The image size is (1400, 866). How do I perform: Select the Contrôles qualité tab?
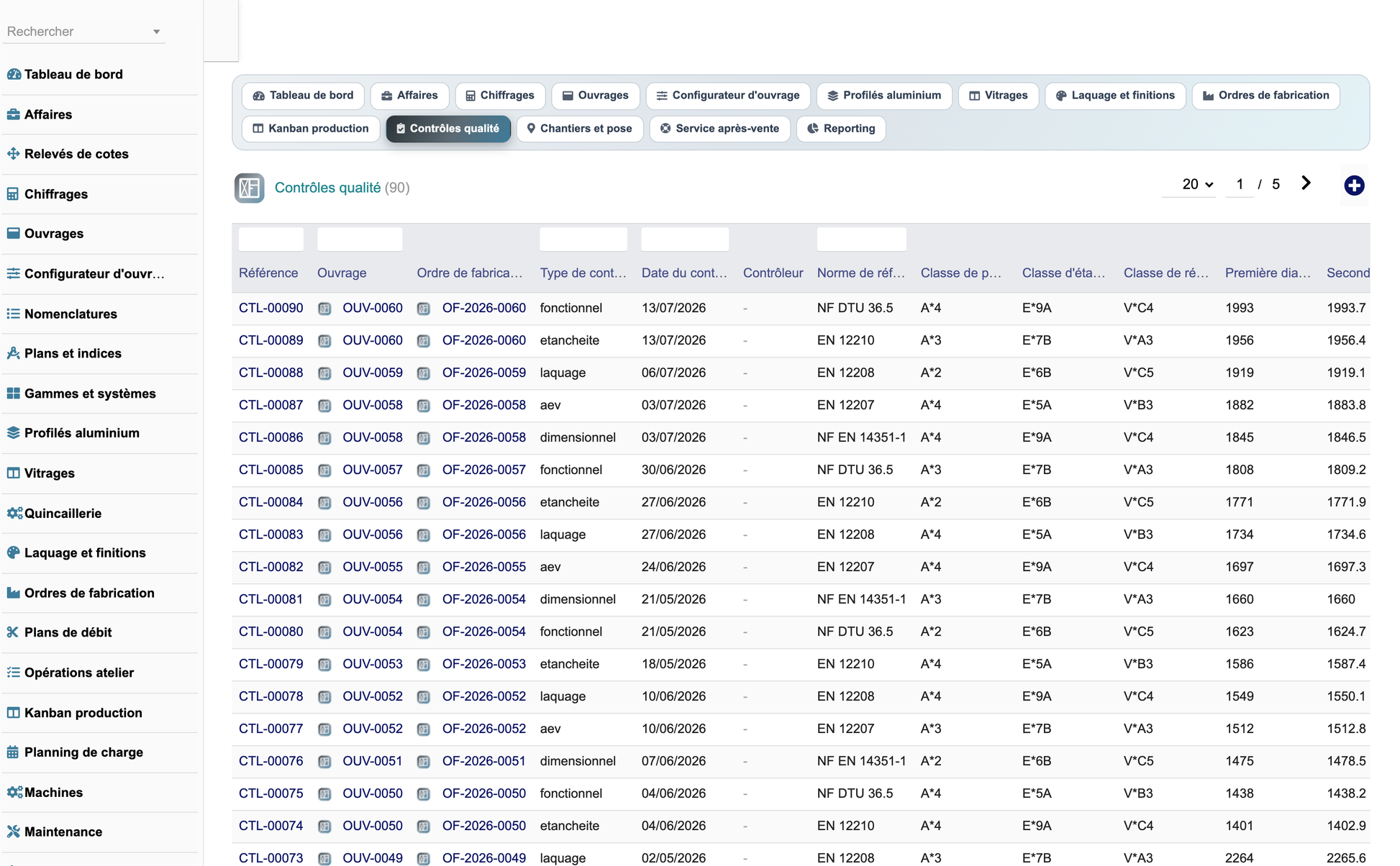pos(448,129)
